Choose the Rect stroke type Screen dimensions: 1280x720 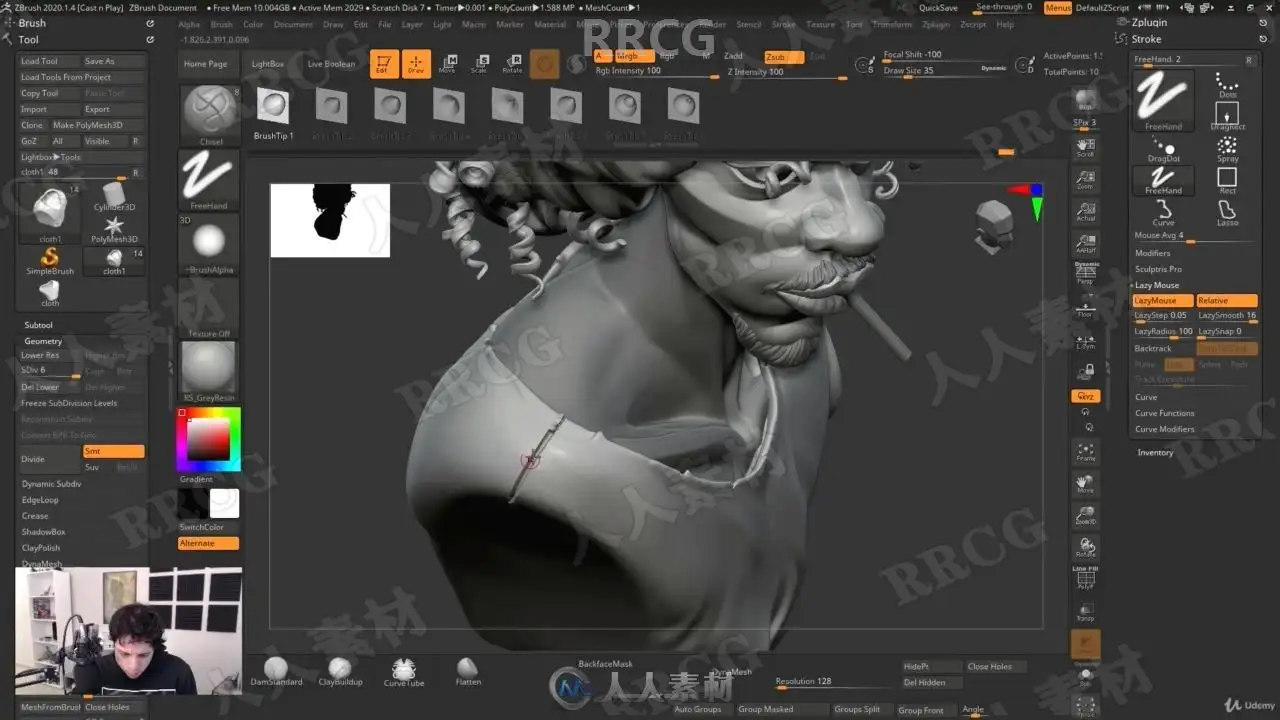click(1227, 181)
